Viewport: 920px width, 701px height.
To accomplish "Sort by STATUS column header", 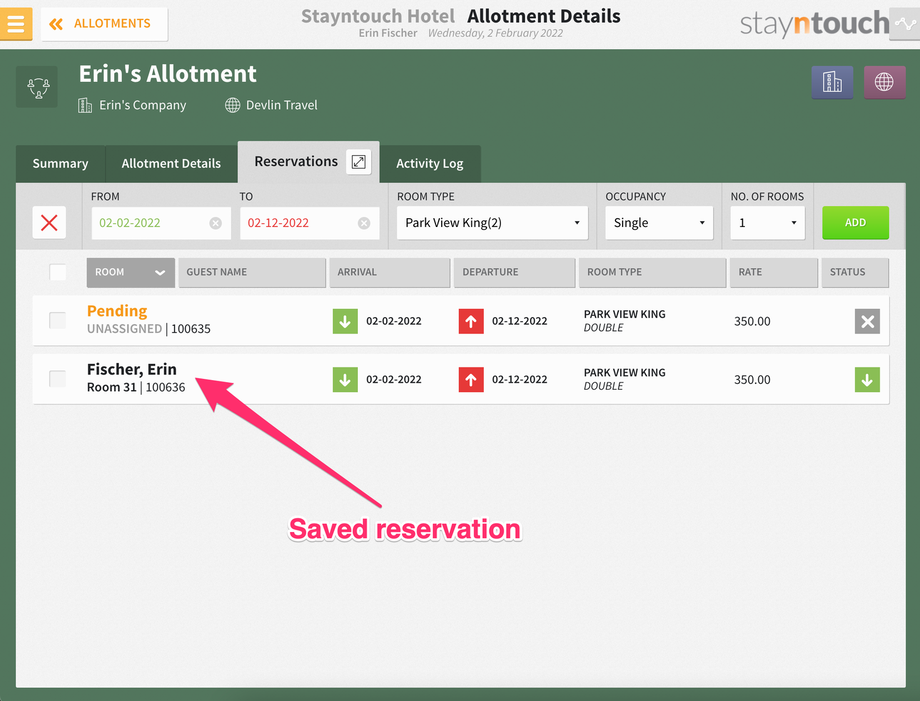I will pyautogui.click(x=855, y=273).
